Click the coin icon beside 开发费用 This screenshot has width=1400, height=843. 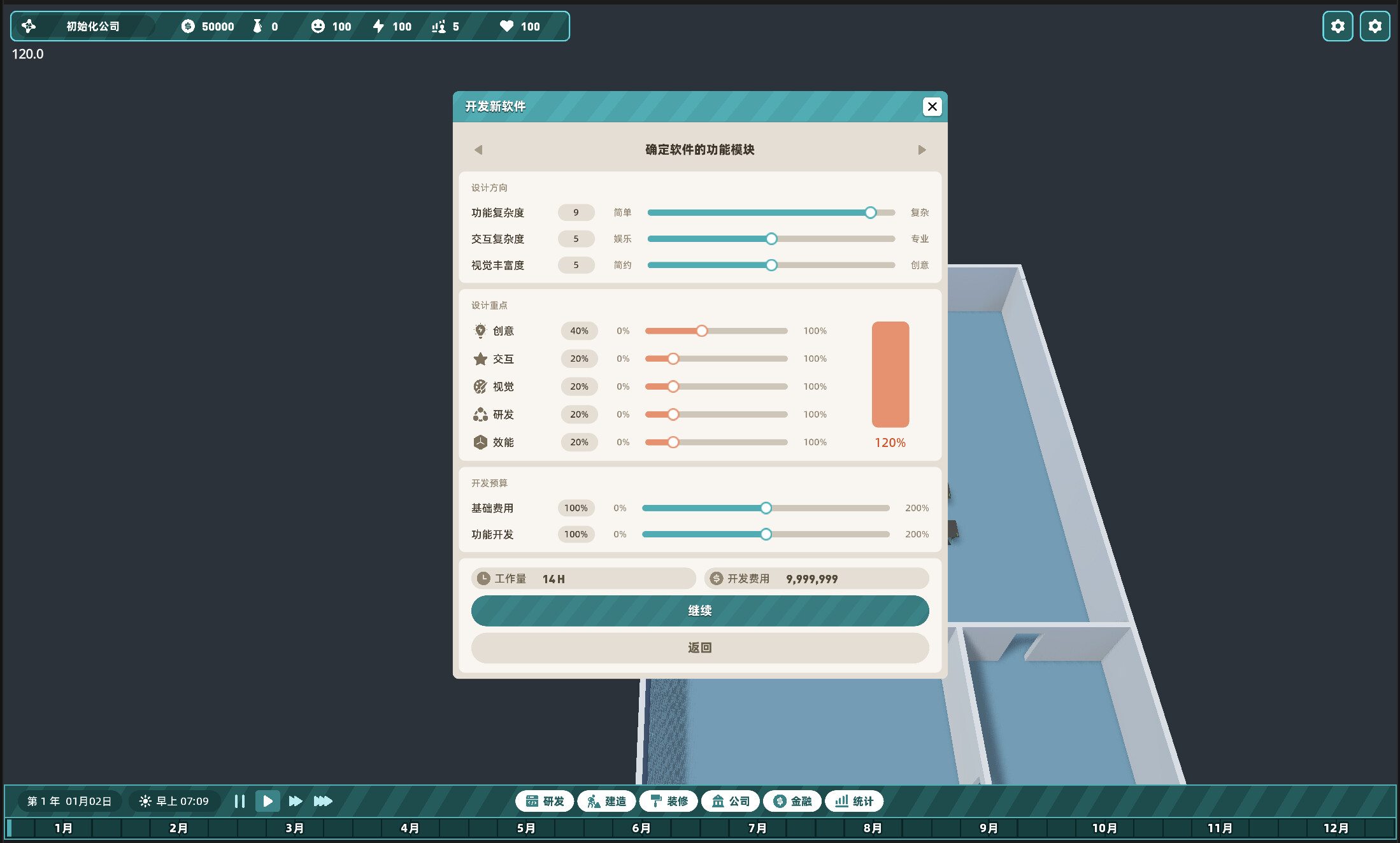717,578
